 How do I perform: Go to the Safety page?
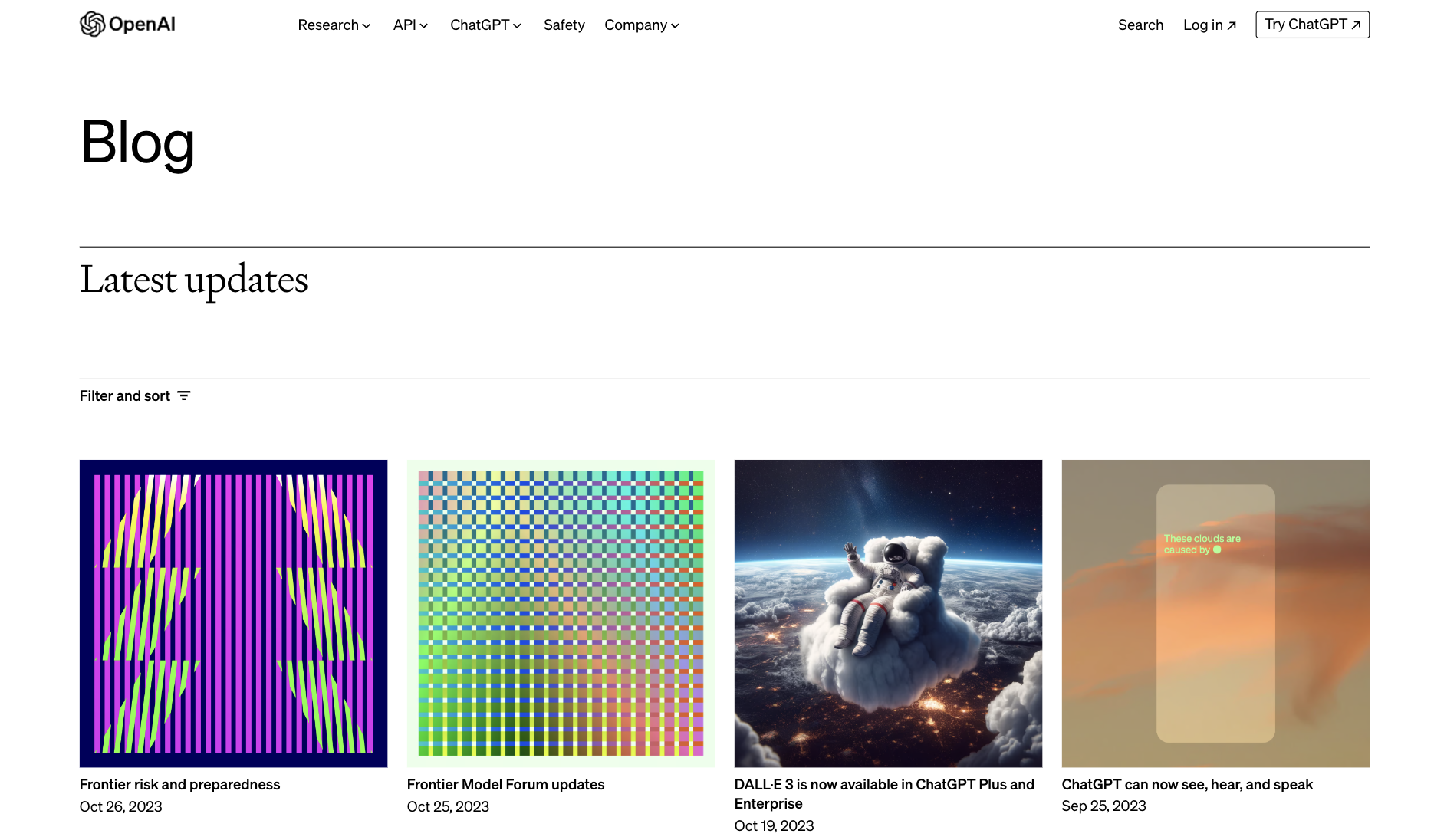tap(564, 25)
